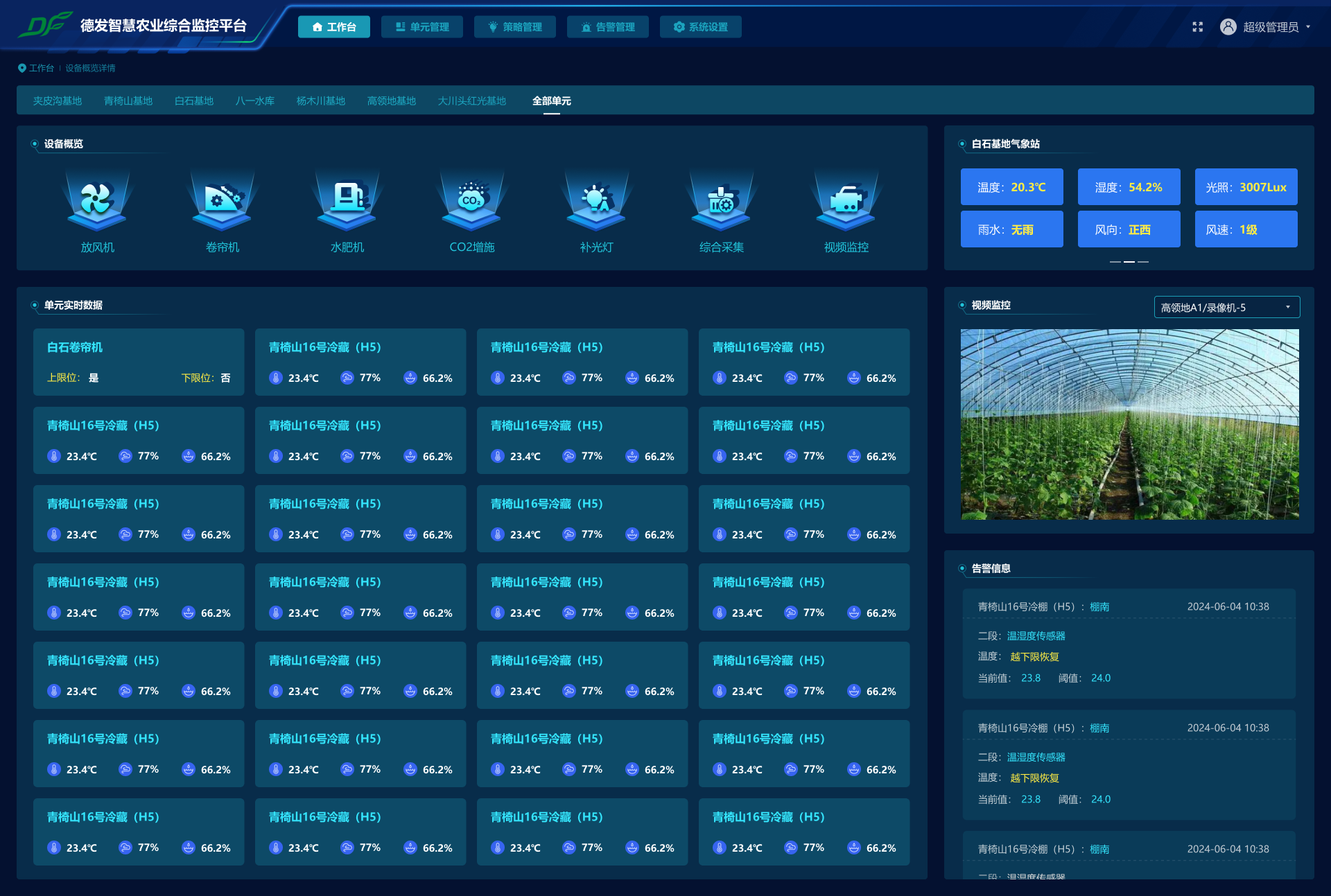1331x896 pixels.
Task: Open the 白石卷帘机 unit data card
Action: pyautogui.click(x=139, y=362)
